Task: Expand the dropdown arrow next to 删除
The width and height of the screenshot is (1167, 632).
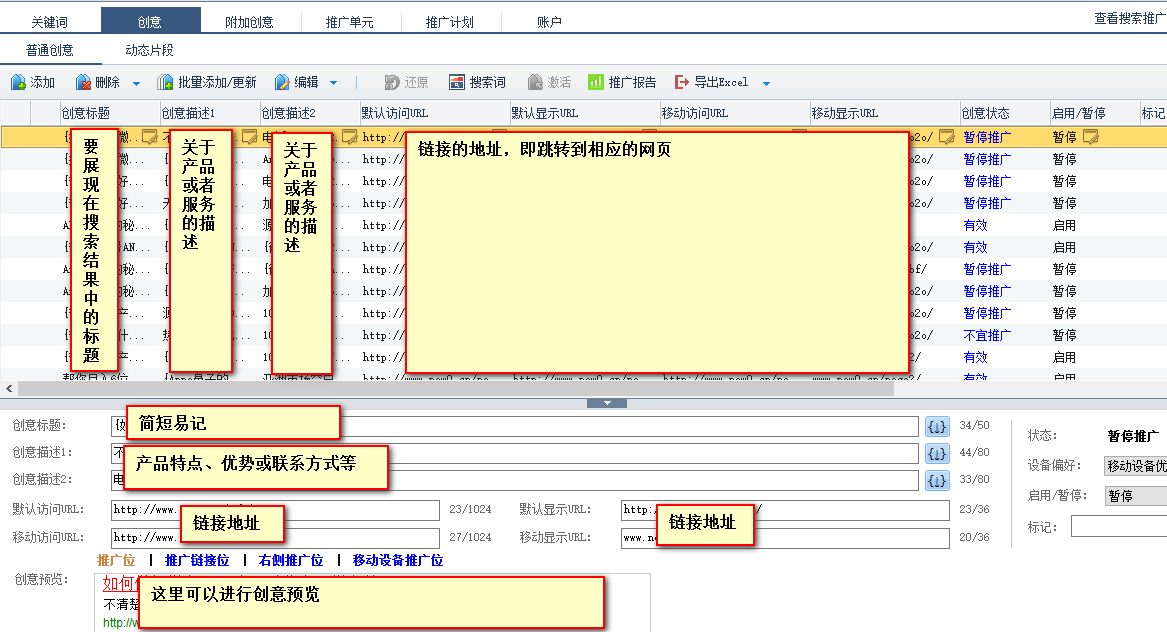Action: point(136,83)
